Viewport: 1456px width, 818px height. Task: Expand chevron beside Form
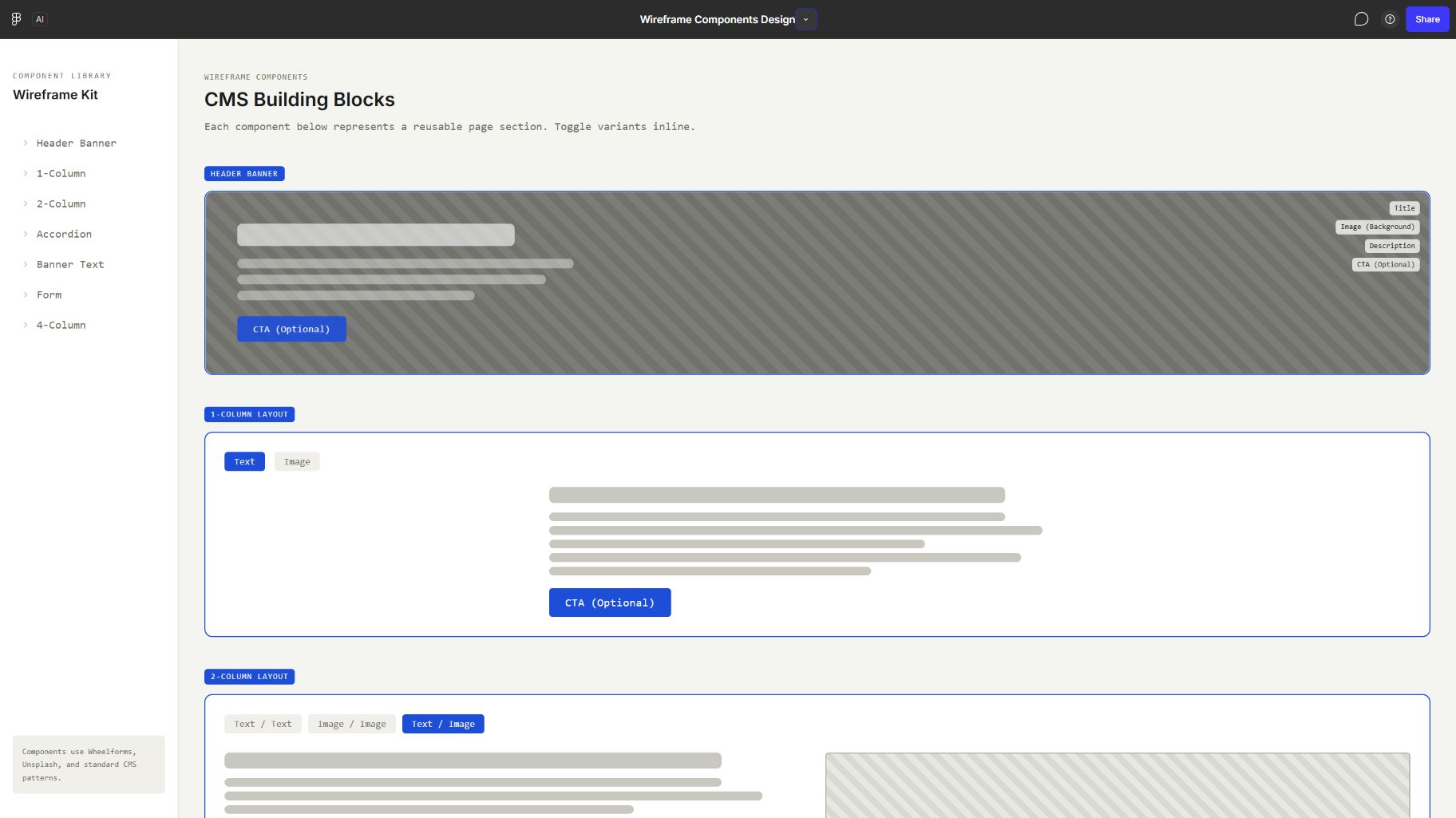26,294
